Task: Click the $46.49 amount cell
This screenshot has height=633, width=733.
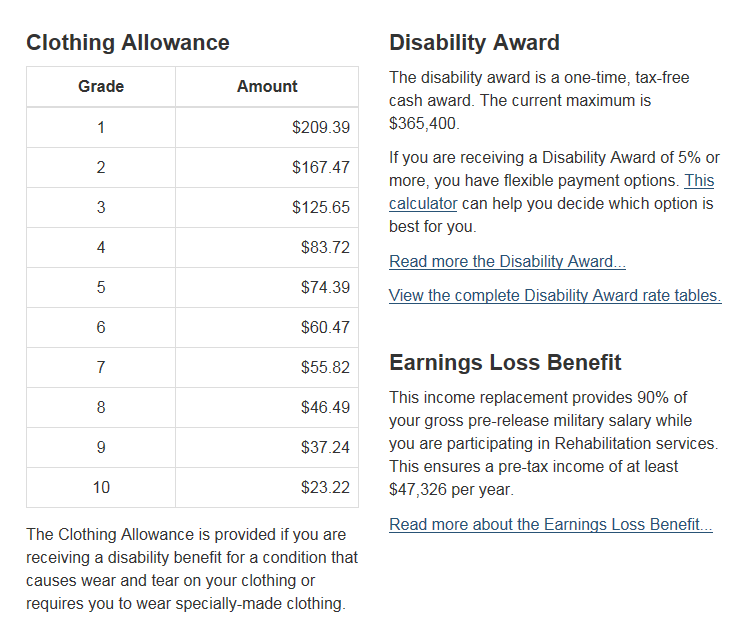Action: click(x=267, y=407)
